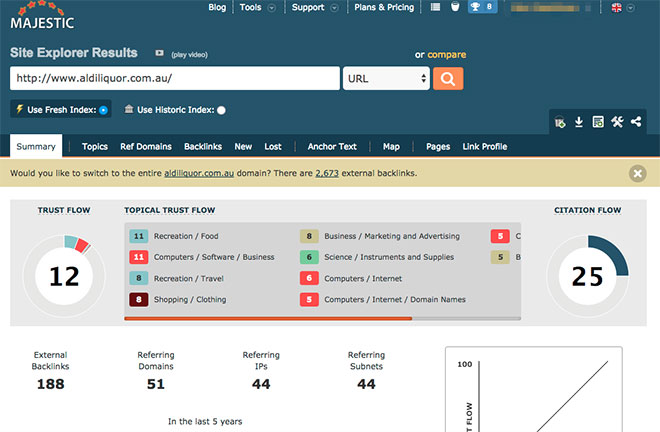Click the Citation Flow 25 gauge
Screen dimensions: 660x432
tap(587, 276)
